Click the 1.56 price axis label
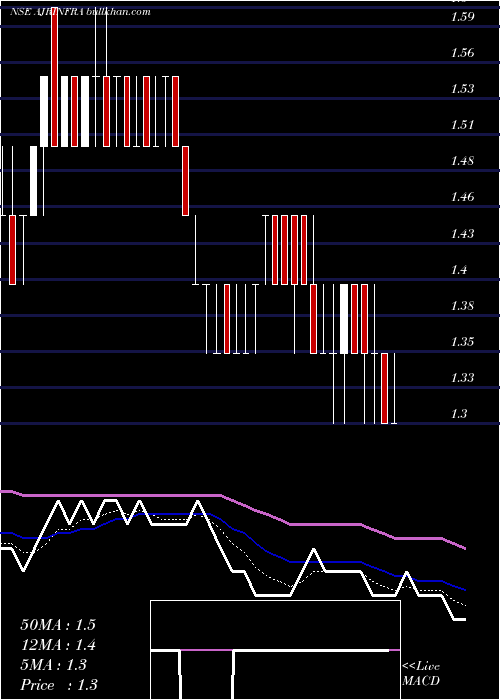The image size is (500, 700). (x=462, y=53)
